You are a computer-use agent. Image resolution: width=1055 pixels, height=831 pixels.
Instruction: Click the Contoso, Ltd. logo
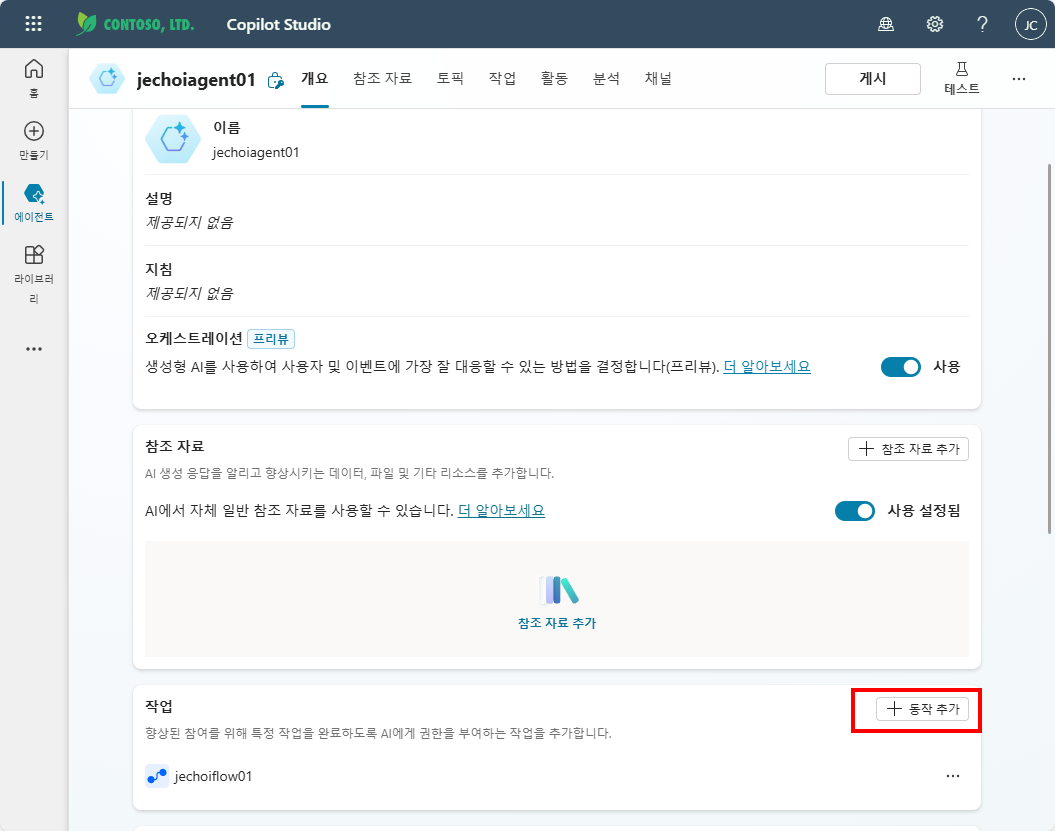click(135, 24)
